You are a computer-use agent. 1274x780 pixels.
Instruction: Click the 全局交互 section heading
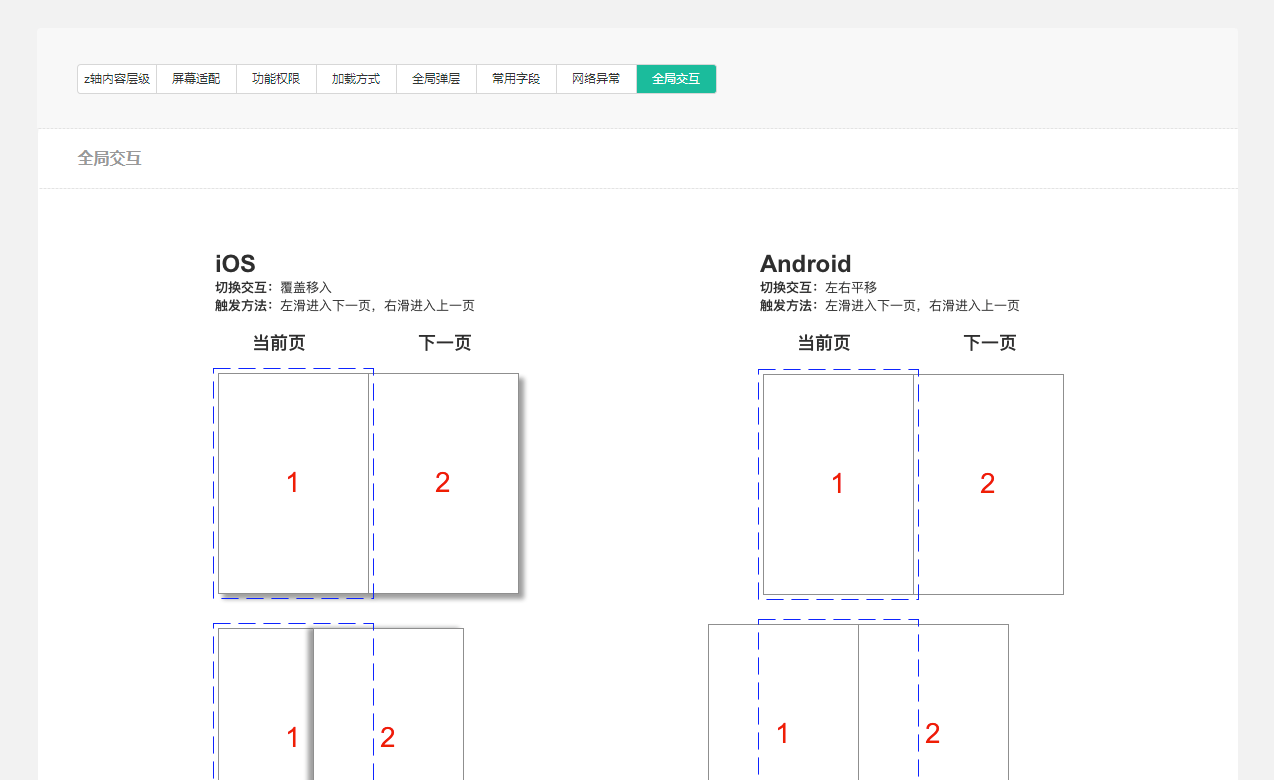[110, 158]
